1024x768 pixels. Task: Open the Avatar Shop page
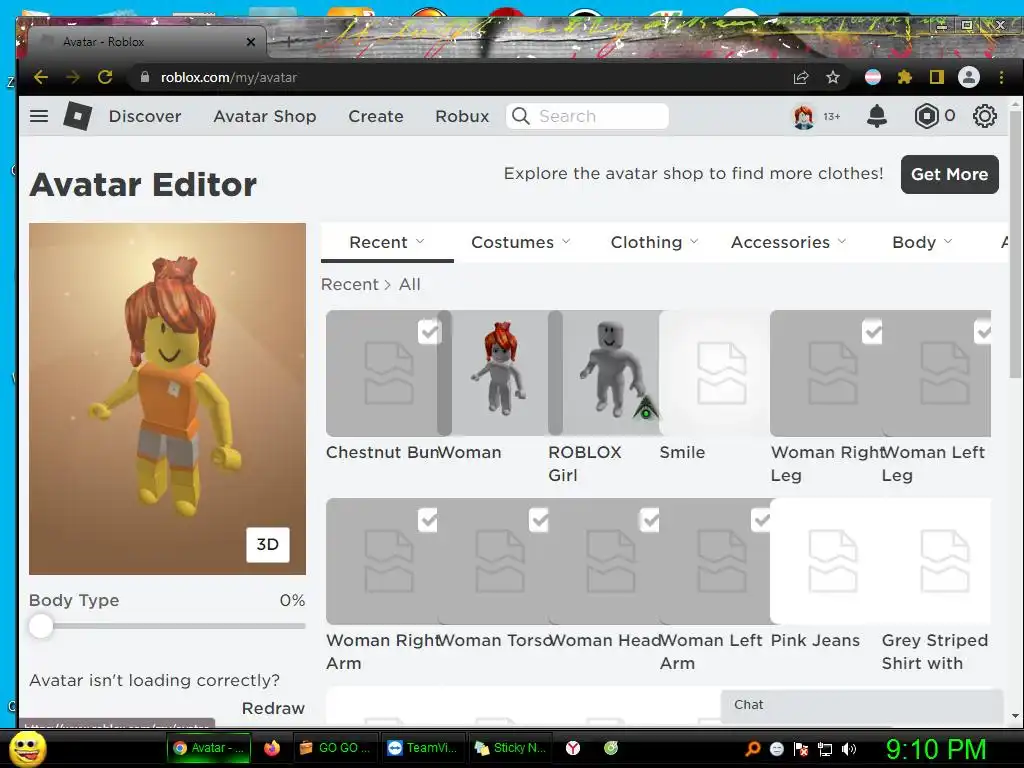tap(264, 116)
